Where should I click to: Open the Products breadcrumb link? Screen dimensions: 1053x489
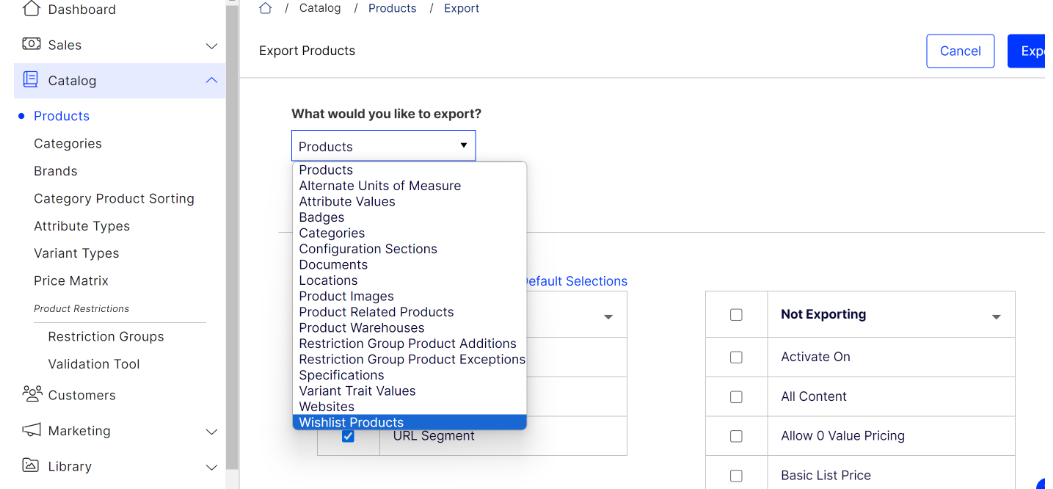tap(392, 8)
